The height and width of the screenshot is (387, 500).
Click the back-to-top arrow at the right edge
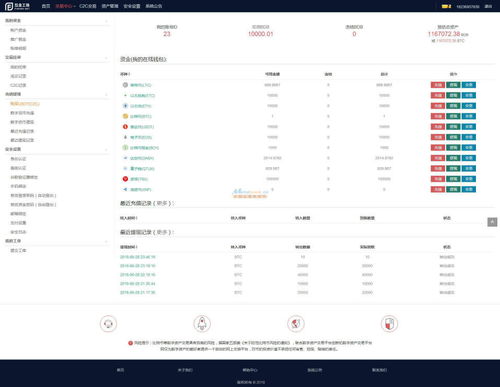[492, 222]
